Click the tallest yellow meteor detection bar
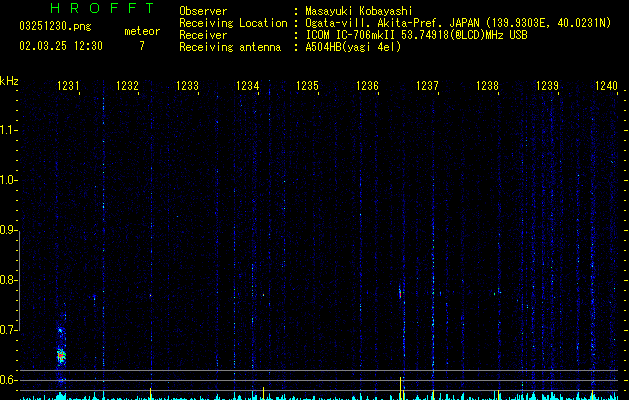The height and width of the screenshot is (400, 629). click(x=400, y=388)
